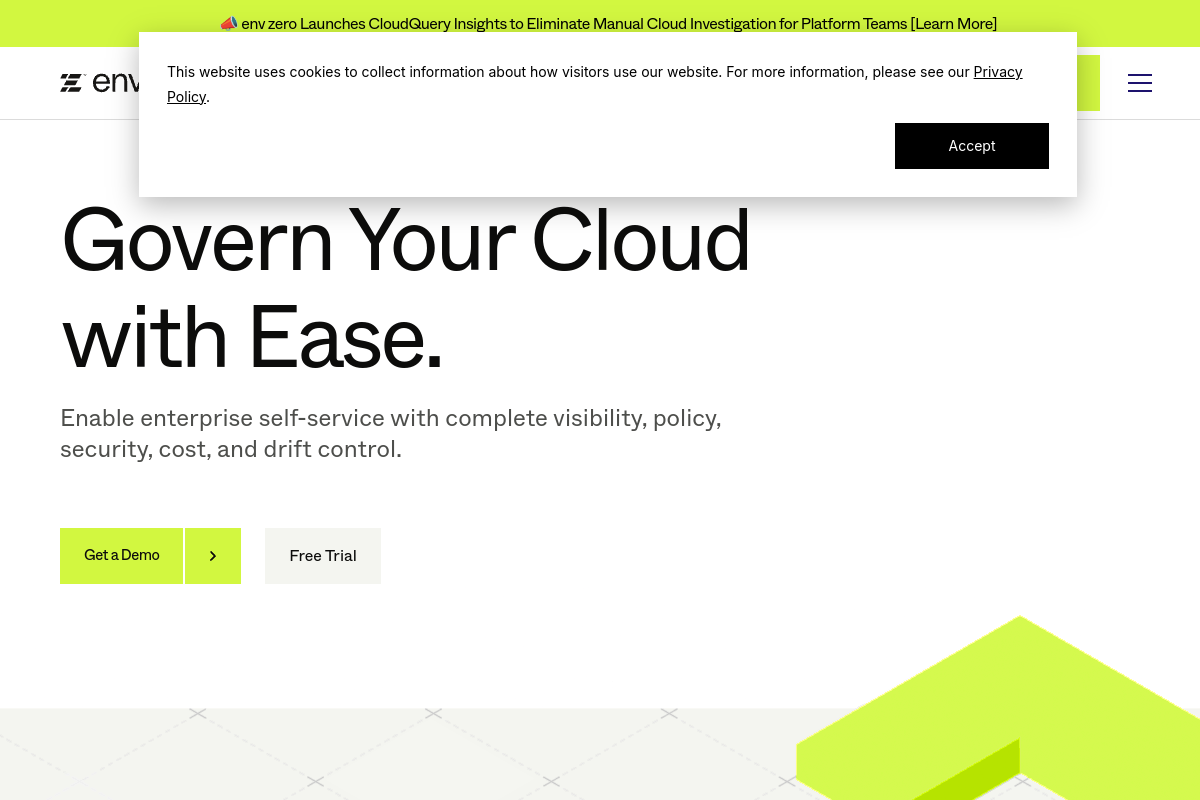1200x800 pixels.
Task: Click the "Govern Your Cloud with Ease." headline
Action: point(406,289)
